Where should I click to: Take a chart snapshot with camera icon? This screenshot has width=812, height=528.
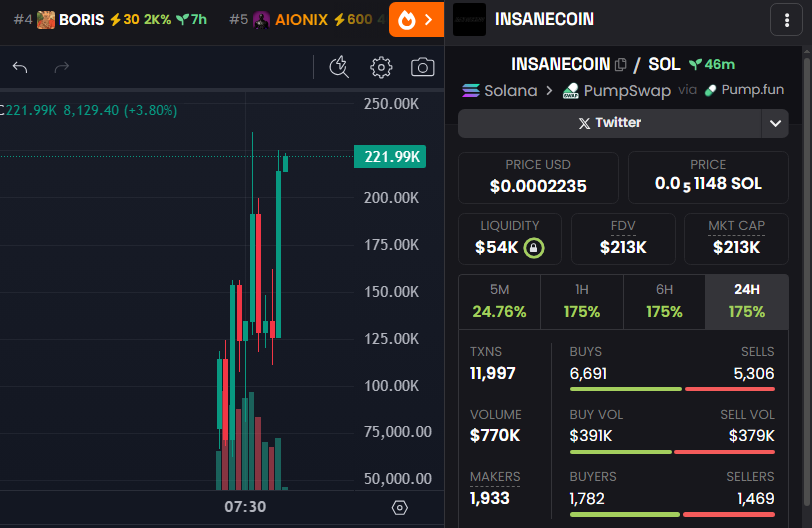pyautogui.click(x=423, y=67)
